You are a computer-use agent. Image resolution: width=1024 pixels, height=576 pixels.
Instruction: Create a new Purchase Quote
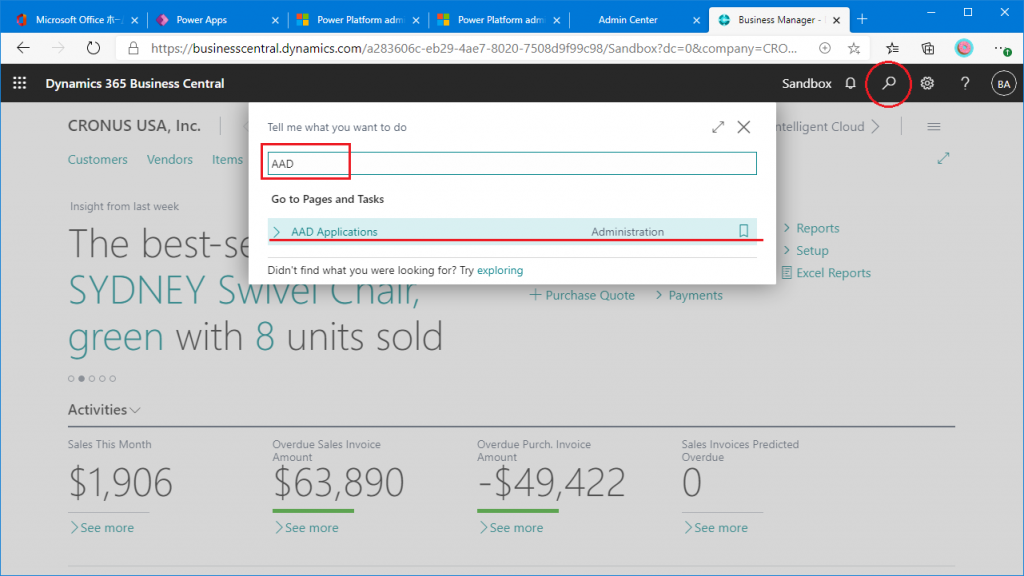(582, 295)
